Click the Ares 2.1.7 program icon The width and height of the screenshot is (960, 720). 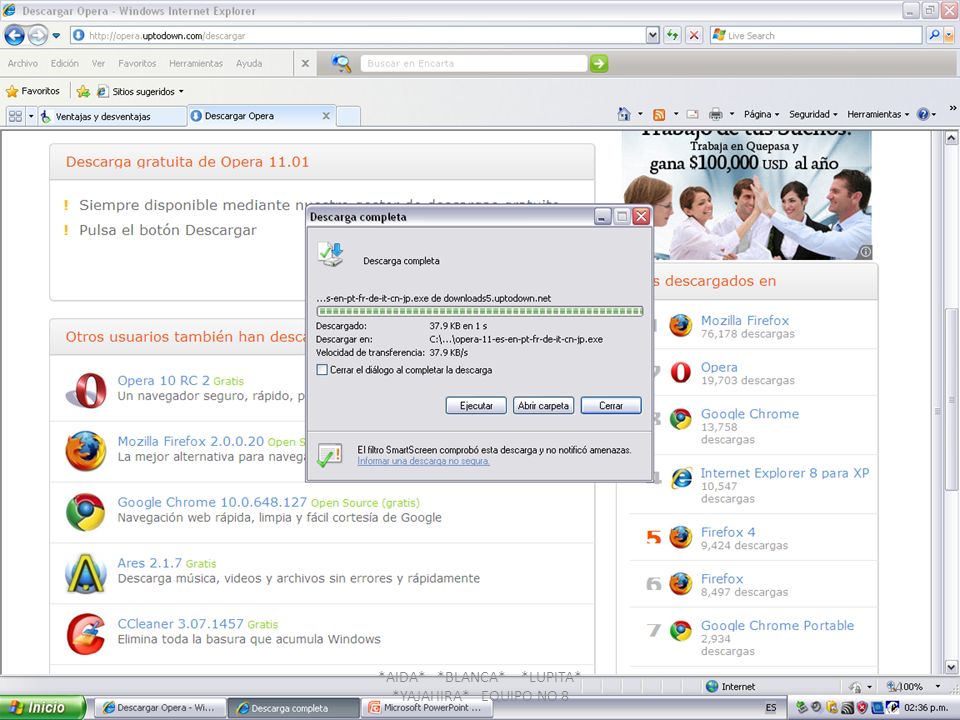86,573
